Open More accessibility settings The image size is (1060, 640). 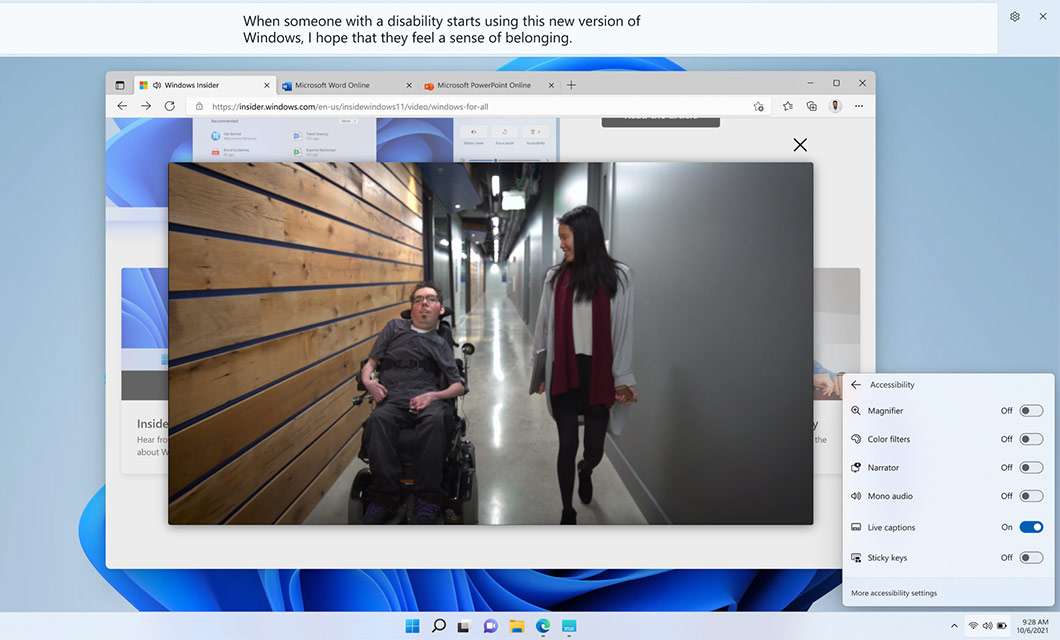click(x=894, y=592)
